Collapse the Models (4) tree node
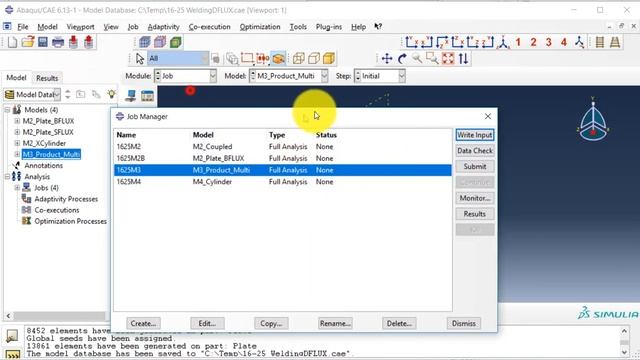This screenshot has height=360, width=640. tap(7, 110)
